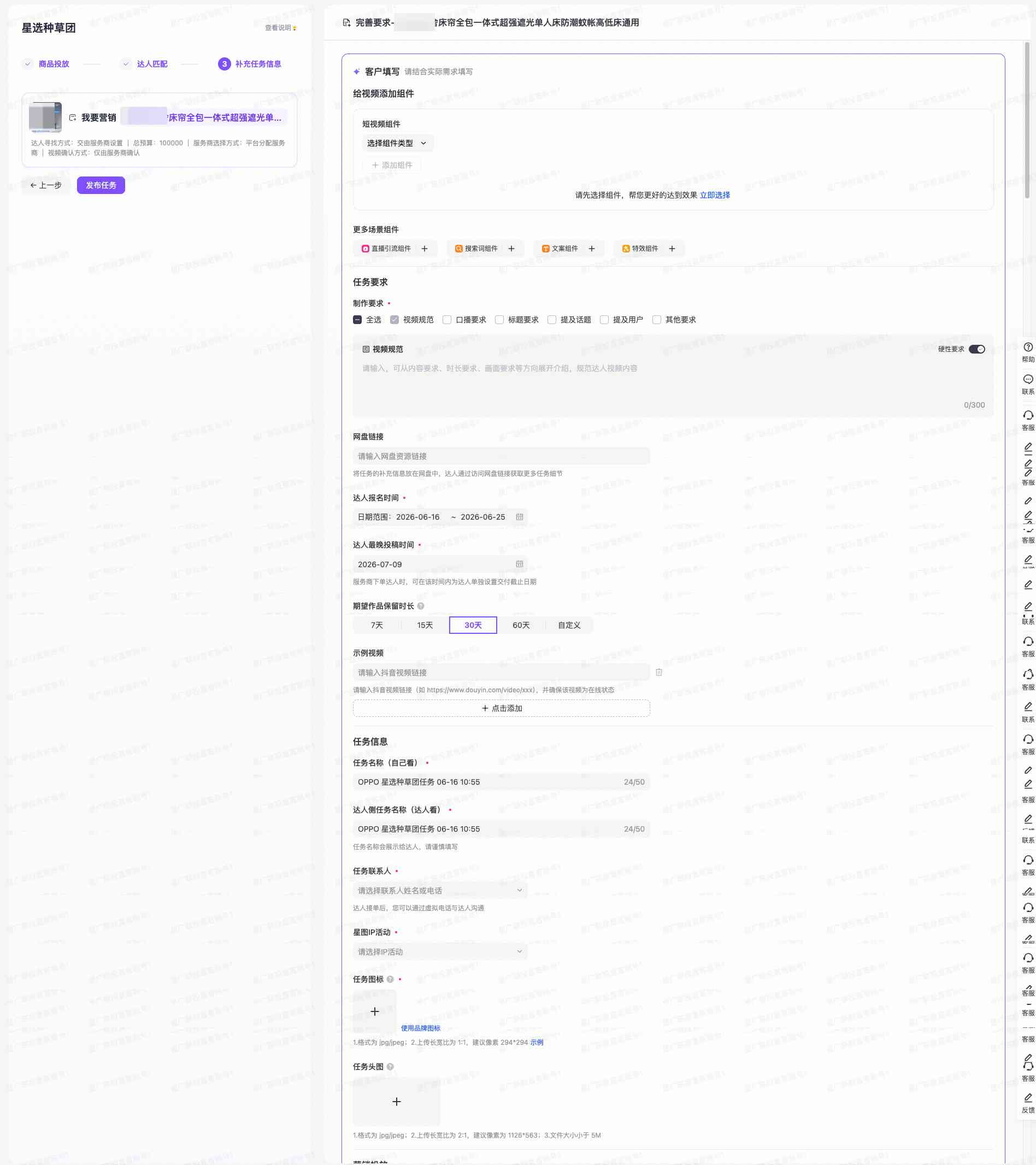Image resolution: width=1036 pixels, height=1165 pixels.
Task: Toggle the 硬性要求 switch
Action: [977, 349]
